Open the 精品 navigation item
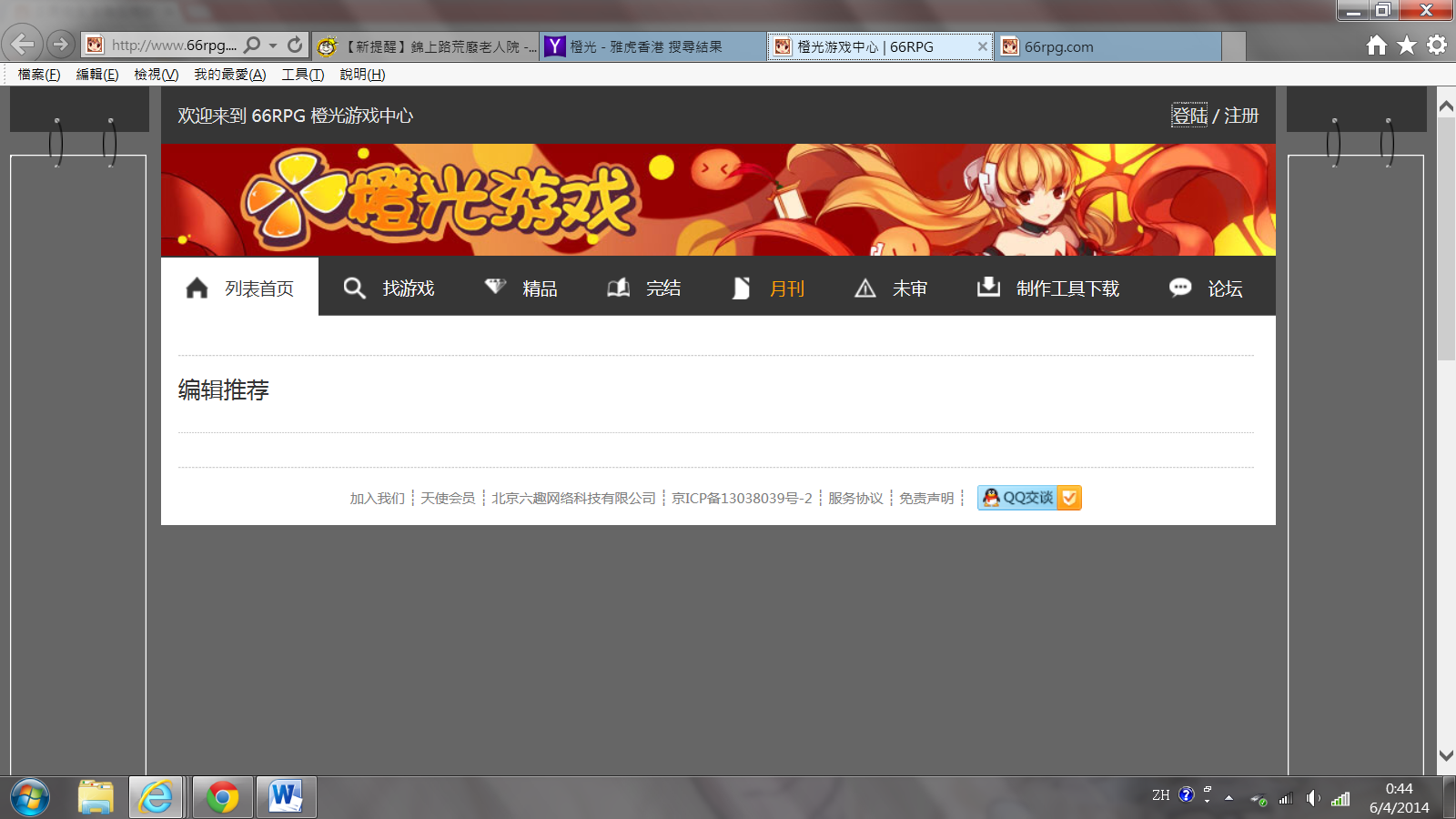 coord(540,288)
